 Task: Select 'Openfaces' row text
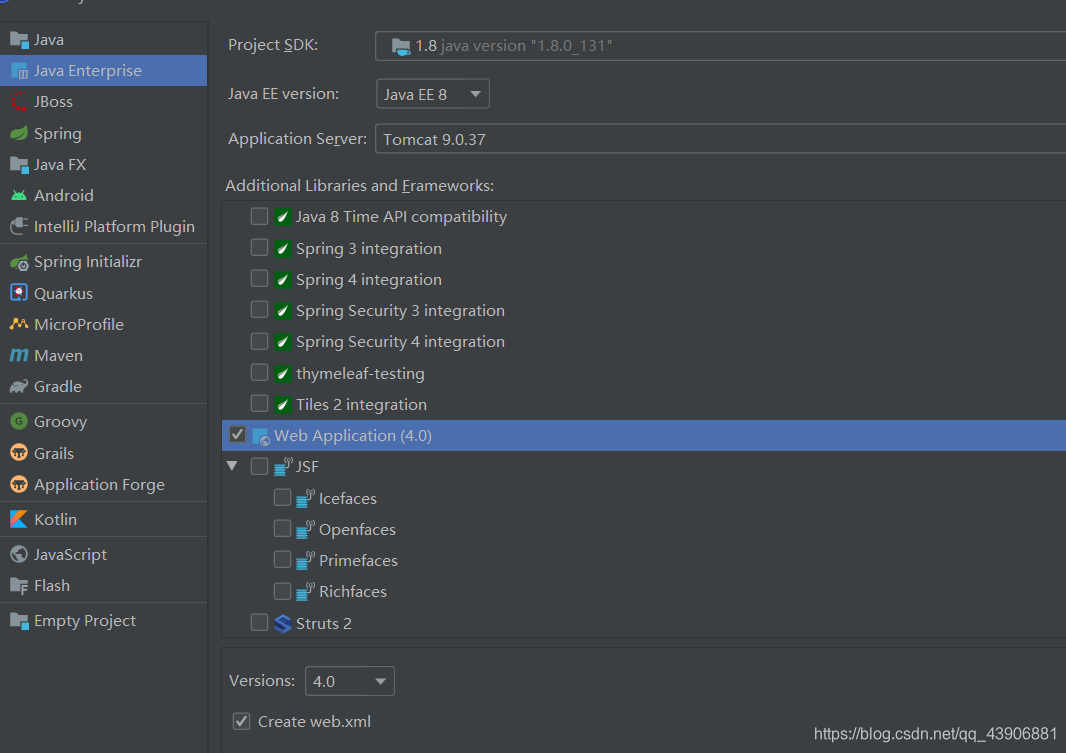click(357, 530)
